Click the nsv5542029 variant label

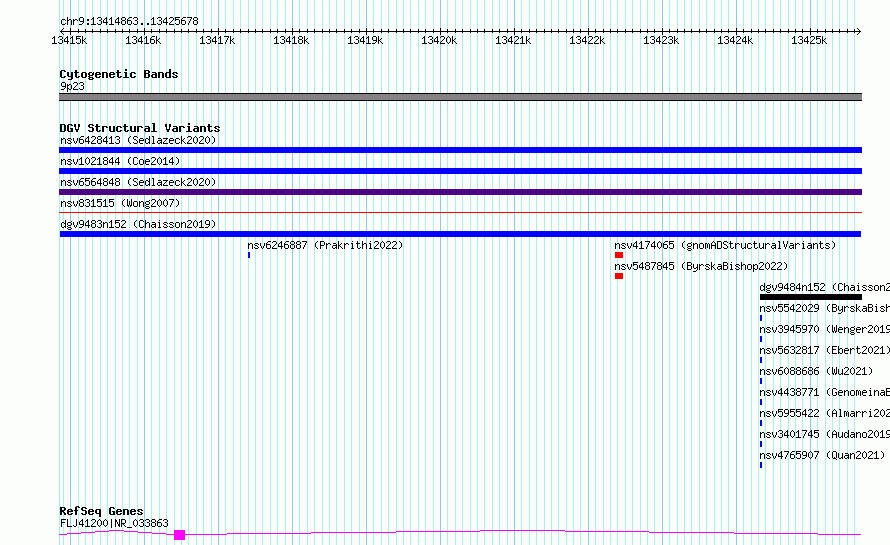pos(824,308)
